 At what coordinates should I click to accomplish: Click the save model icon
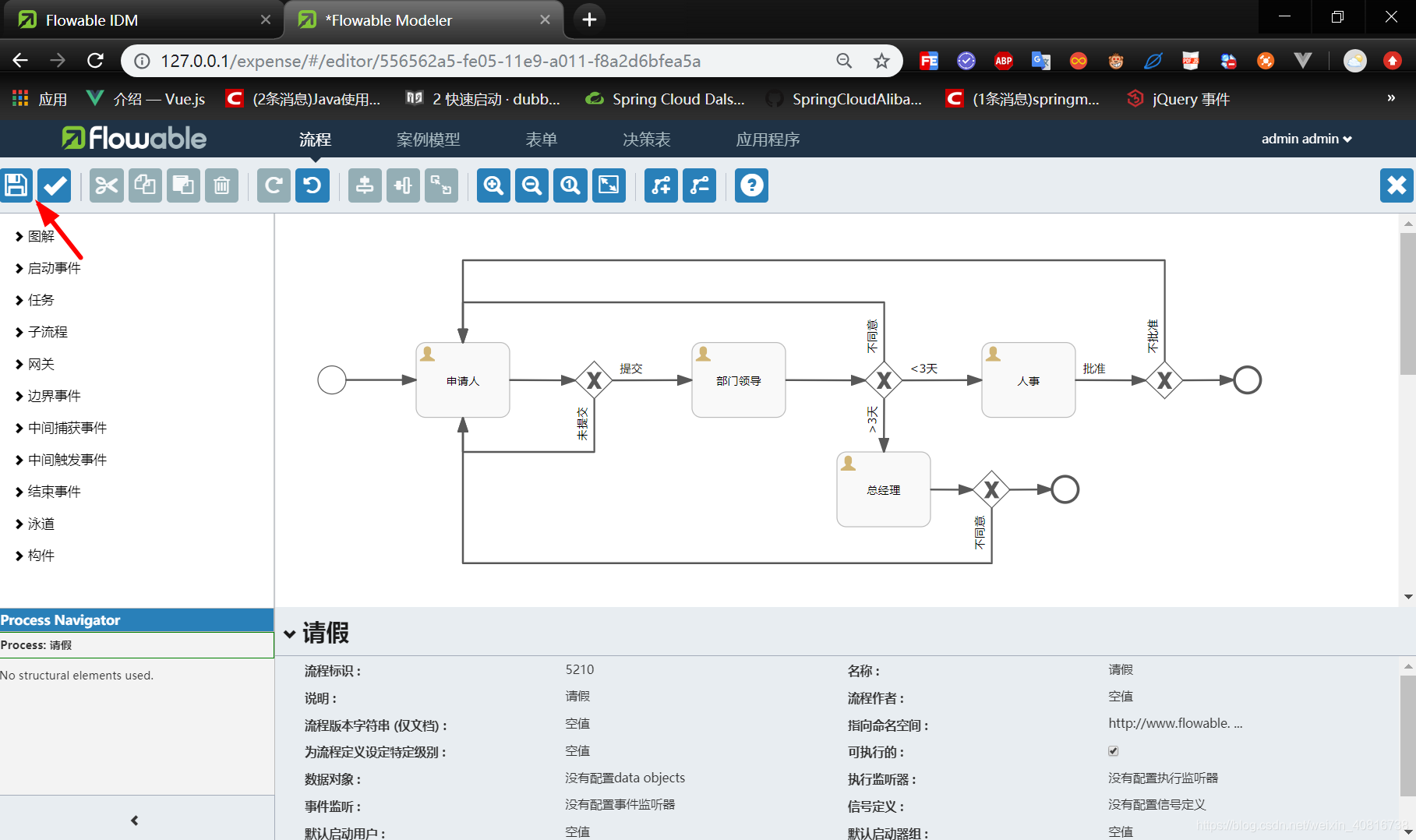pyautogui.click(x=16, y=185)
